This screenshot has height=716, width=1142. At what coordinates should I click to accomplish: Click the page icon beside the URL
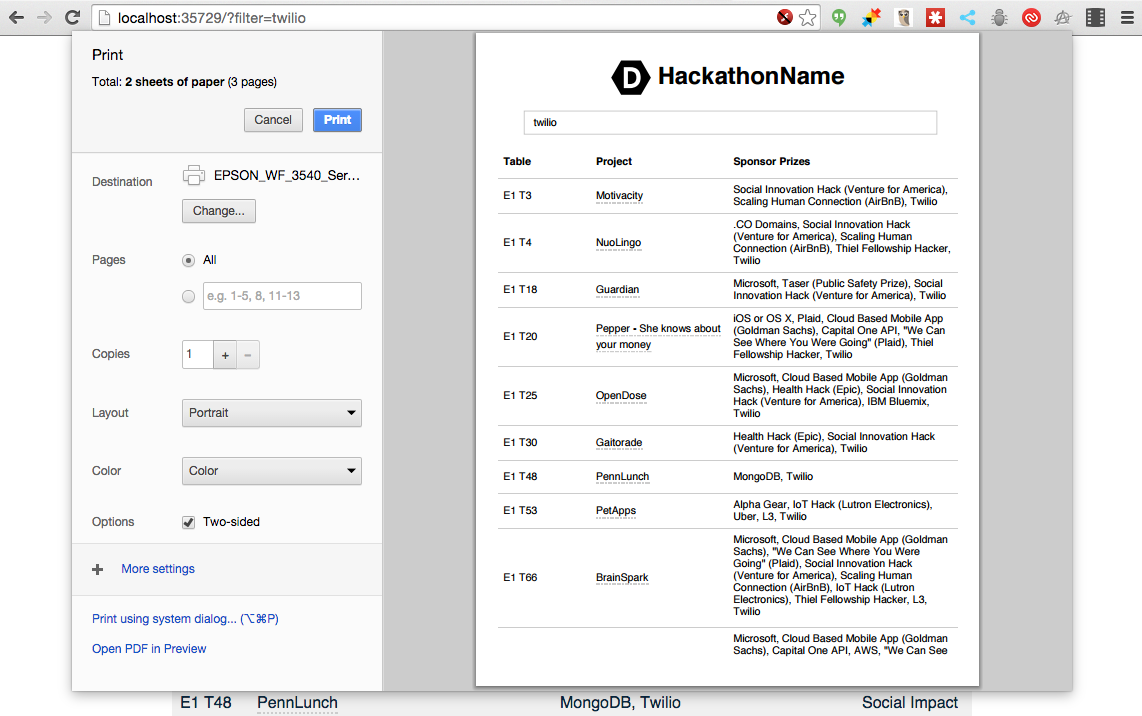click(x=104, y=17)
